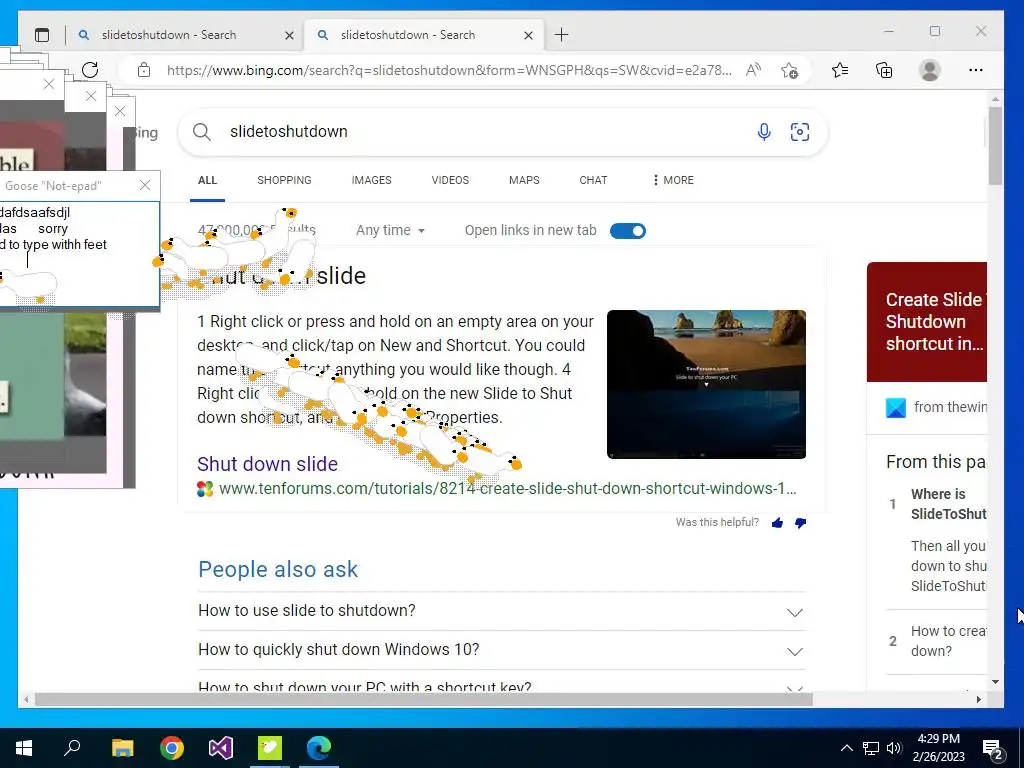This screenshot has height=768, width=1024.
Task: Open Edge tab actions menu icon
Action: click(x=42, y=35)
